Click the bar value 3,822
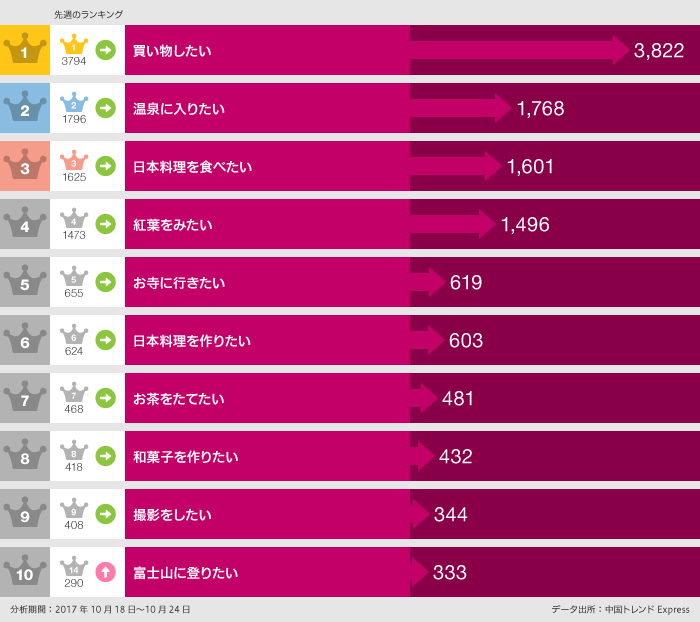This screenshot has height=622, width=700. [658, 51]
